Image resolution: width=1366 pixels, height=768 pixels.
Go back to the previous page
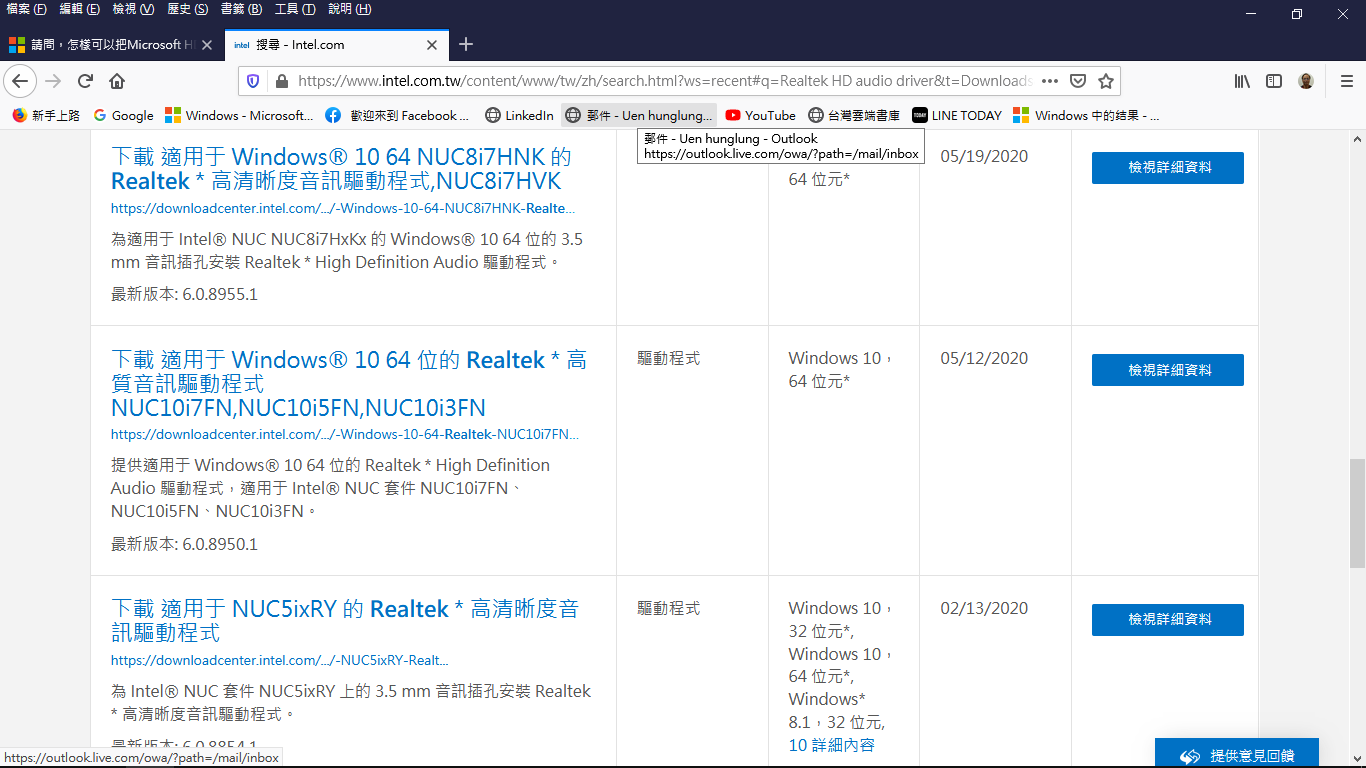click(20, 81)
